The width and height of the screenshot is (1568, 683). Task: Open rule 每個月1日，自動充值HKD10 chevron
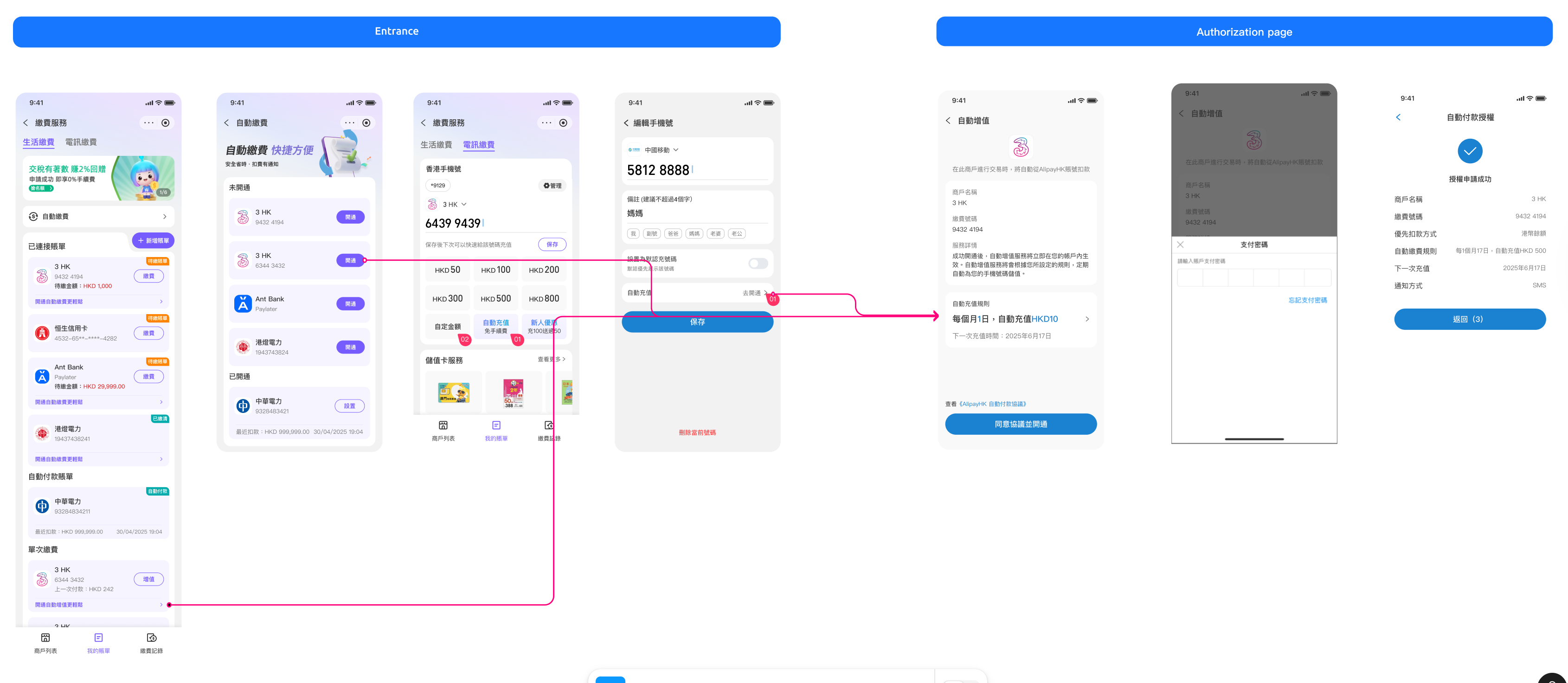pos(1087,319)
